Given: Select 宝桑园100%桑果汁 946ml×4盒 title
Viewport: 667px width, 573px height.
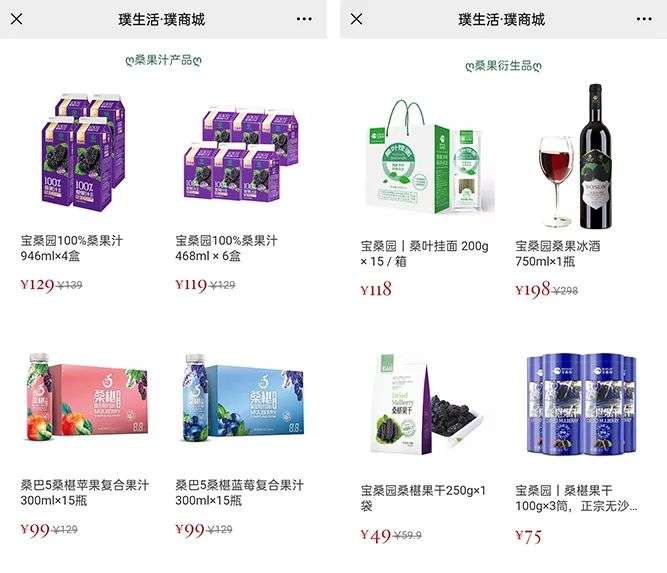Looking at the screenshot, I should coord(71,248).
